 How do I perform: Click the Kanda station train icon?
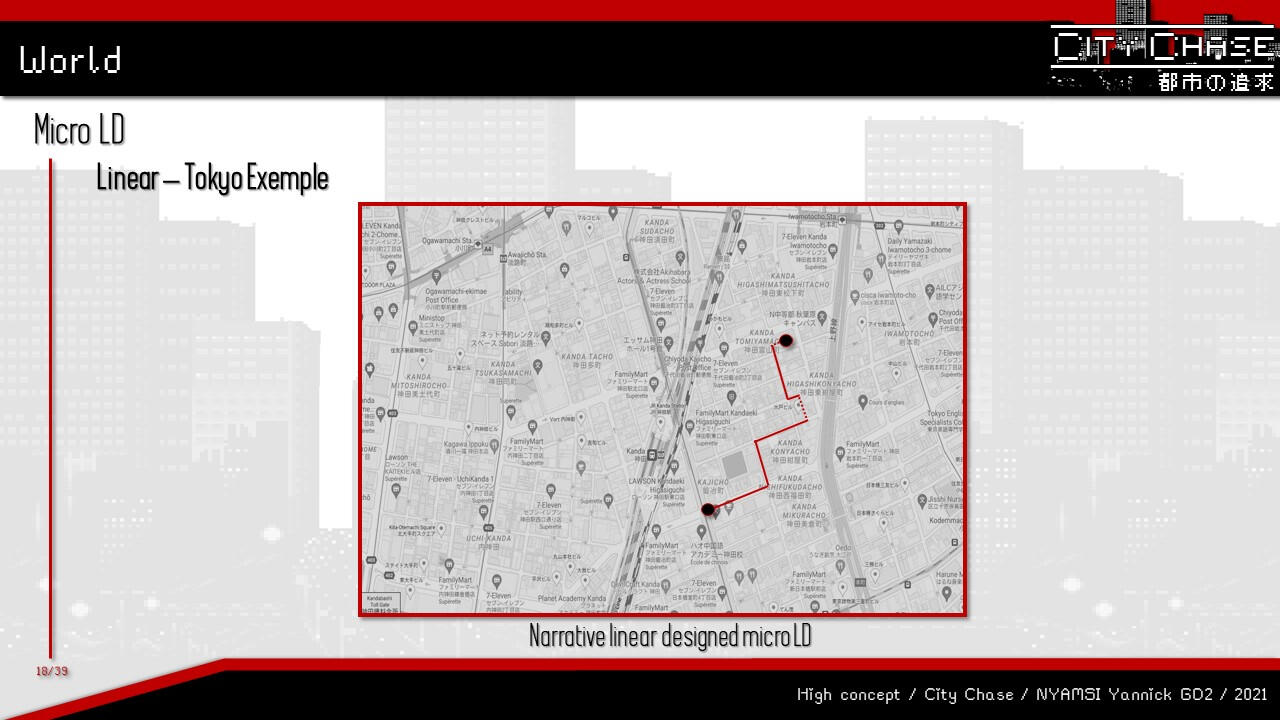[x=652, y=453]
